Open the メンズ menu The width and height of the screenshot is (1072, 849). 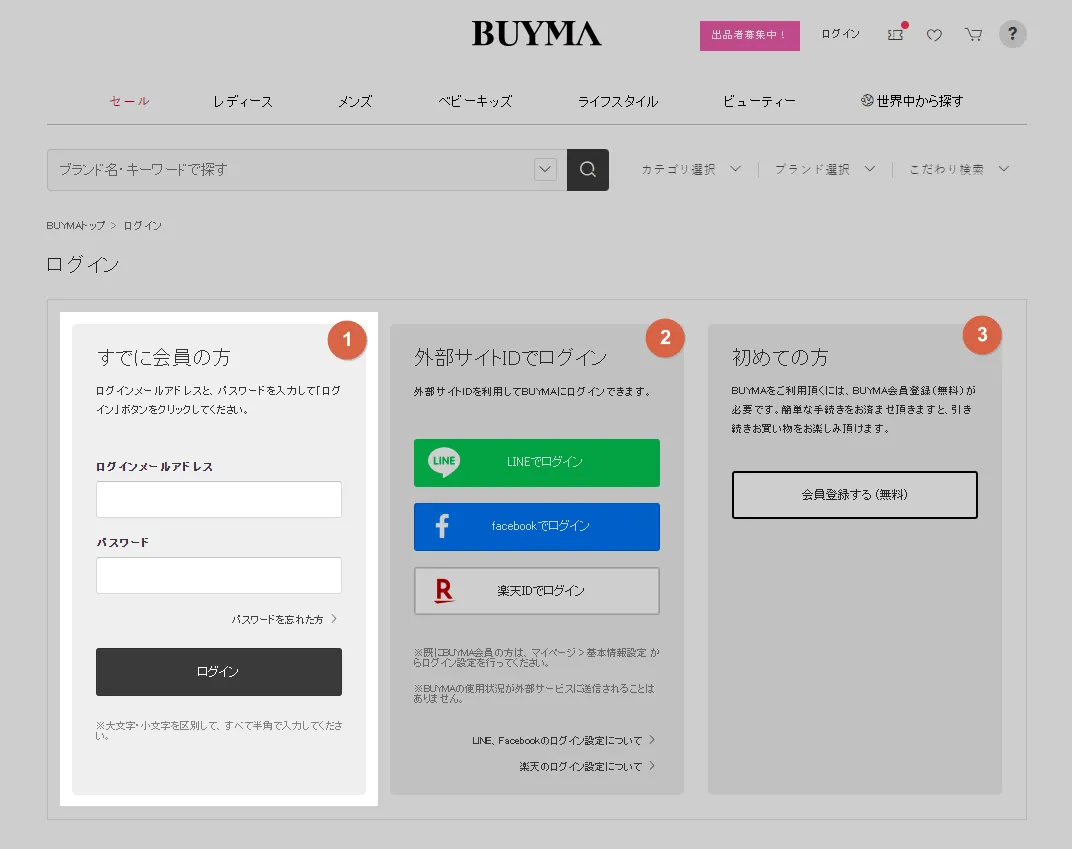tap(355, 101)
